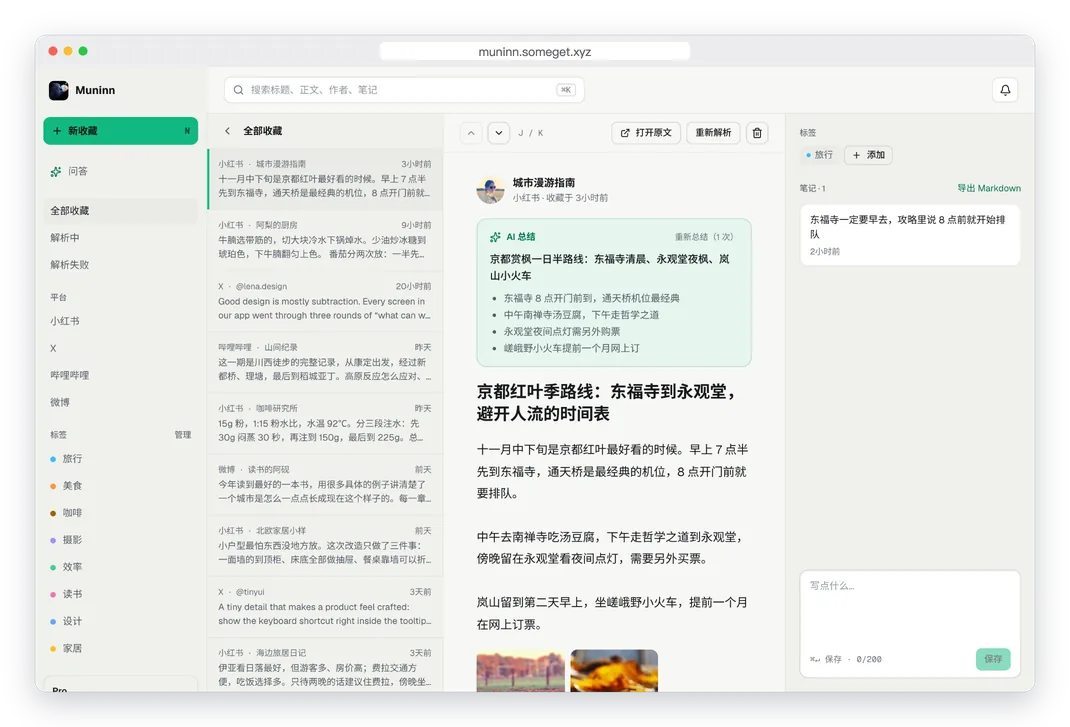Click the search field 搜索标题、正文
Screen dimensions: 1070x727
point(404,90)
